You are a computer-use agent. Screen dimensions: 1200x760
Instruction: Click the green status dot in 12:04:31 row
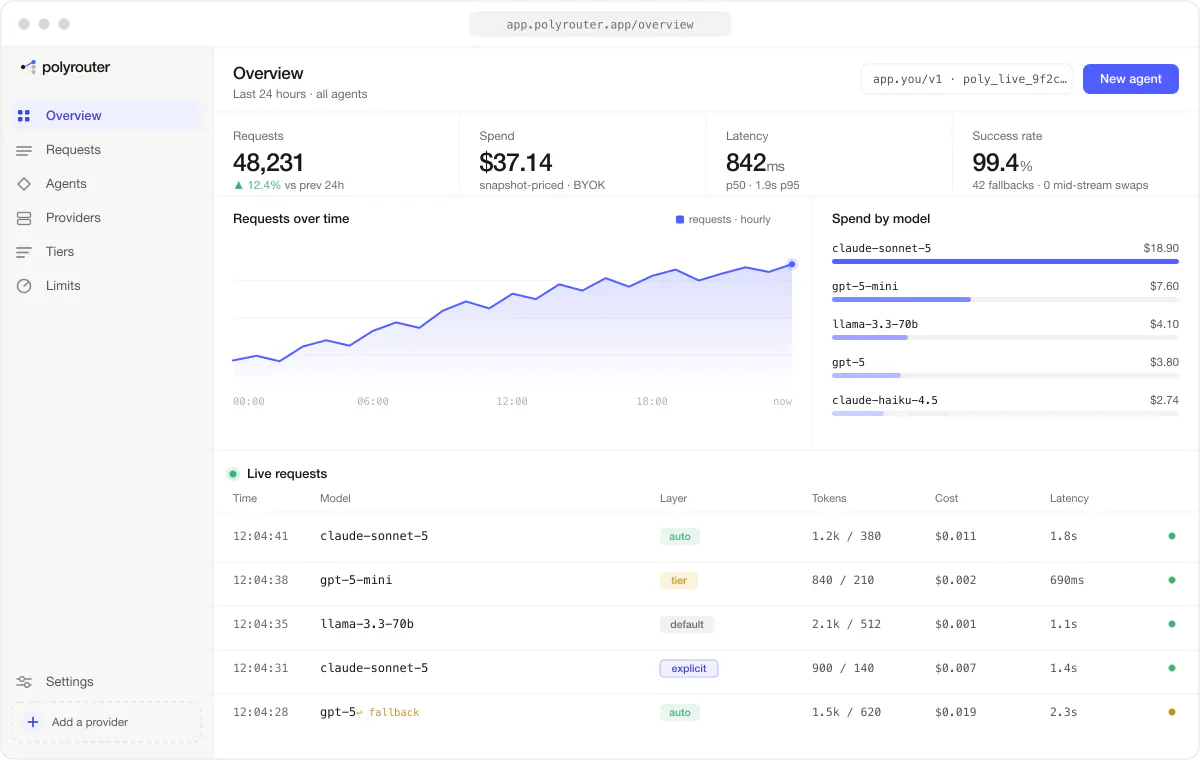pyautogui.click(x=1172, y=668)
